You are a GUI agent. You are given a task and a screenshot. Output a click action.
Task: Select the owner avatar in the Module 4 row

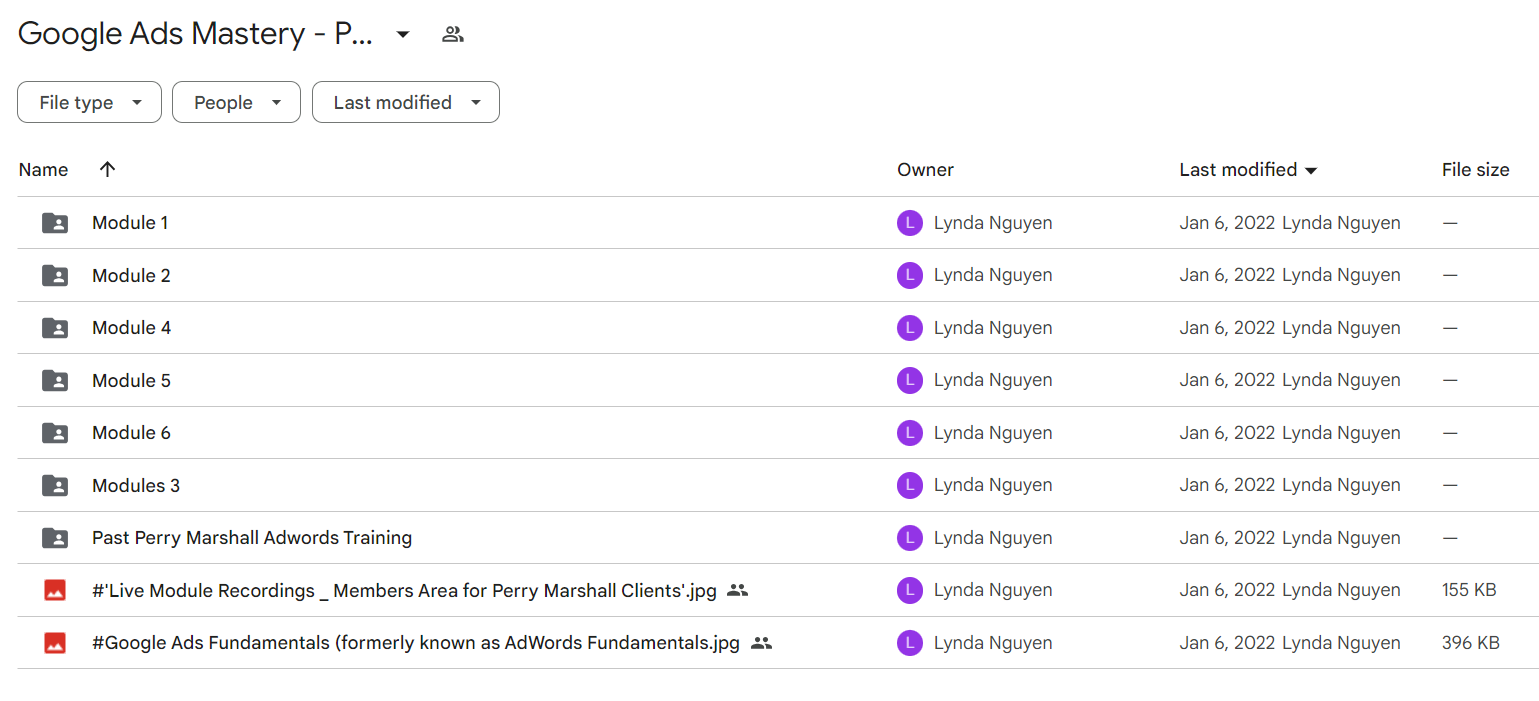(x=910, y=328)
